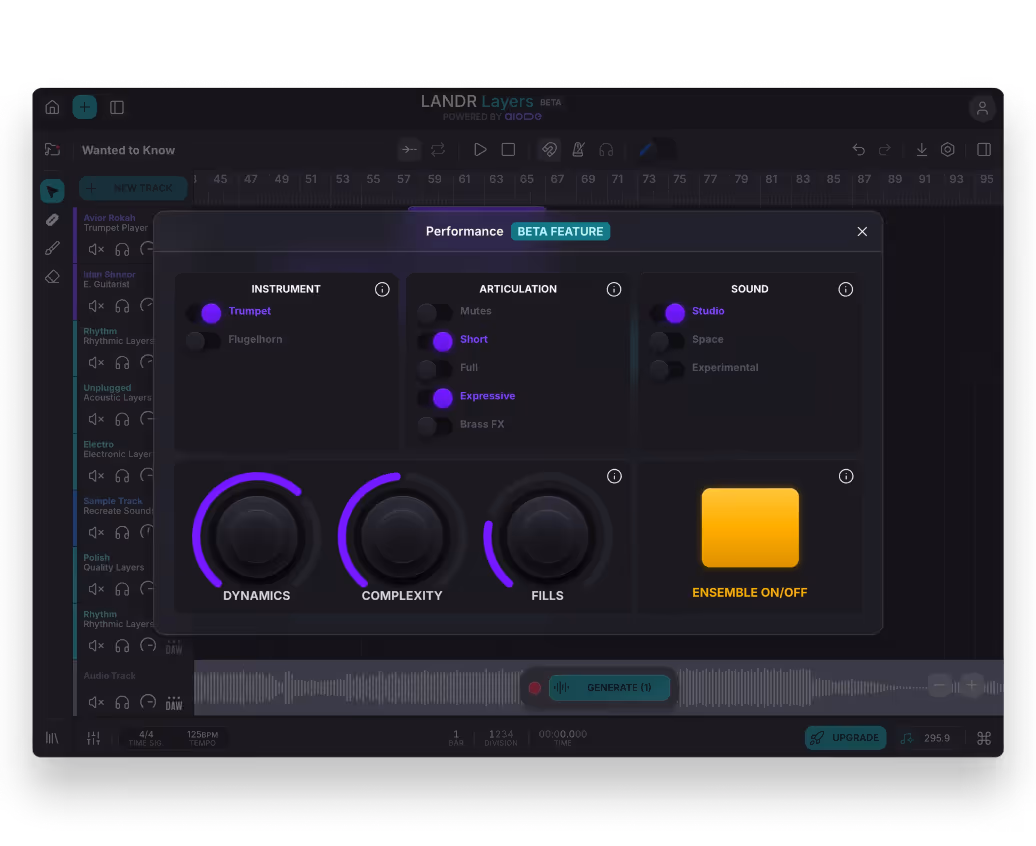Start playback with the play button
Screen dimensions: 1036x846
point(480,149)
